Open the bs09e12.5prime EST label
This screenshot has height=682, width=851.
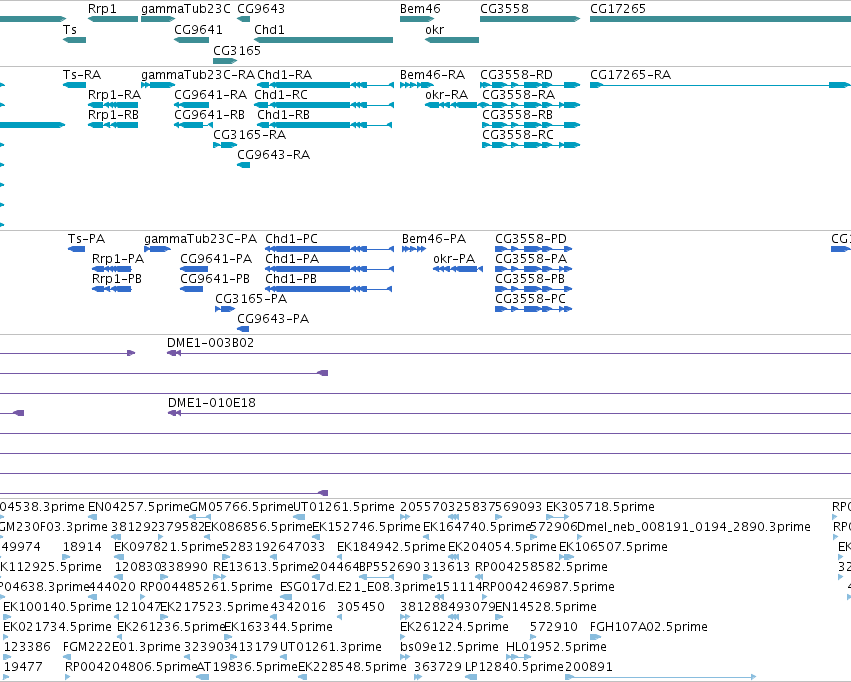(449, 647)
